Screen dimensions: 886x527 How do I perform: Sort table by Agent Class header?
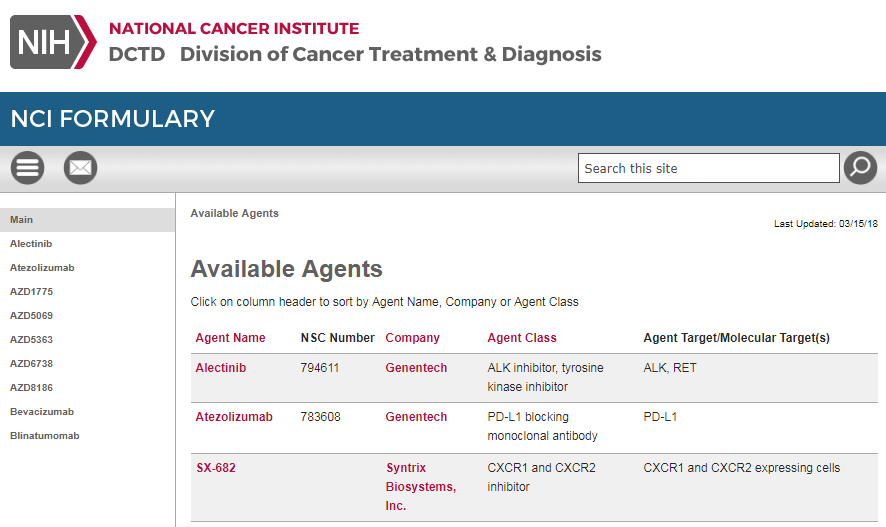click(x=522, y=338)
